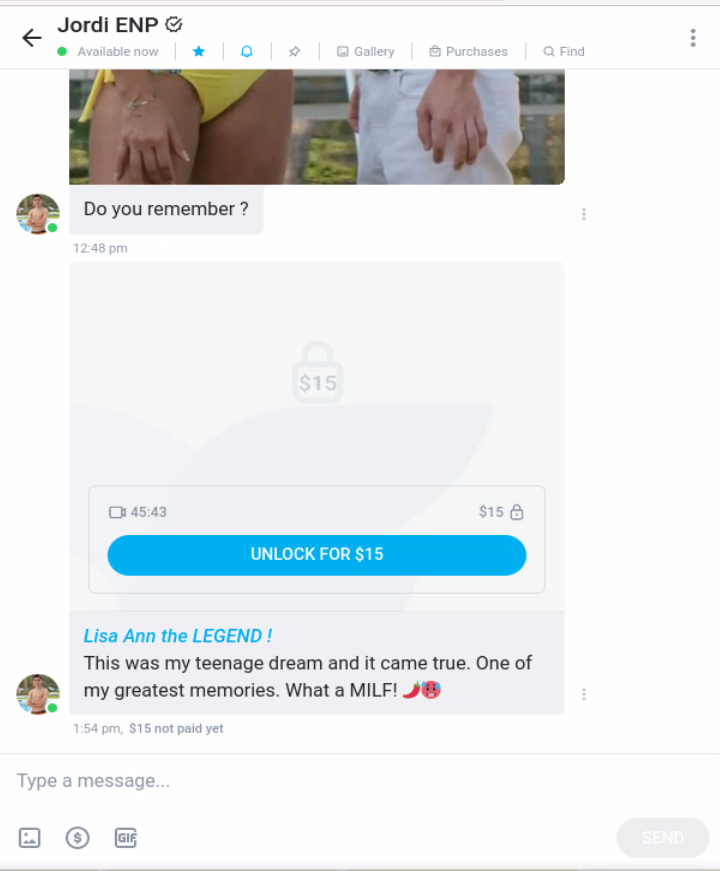Click the $15 lock icon on the preview
This screenshot has width=720, height=871.
pos(317,372)
